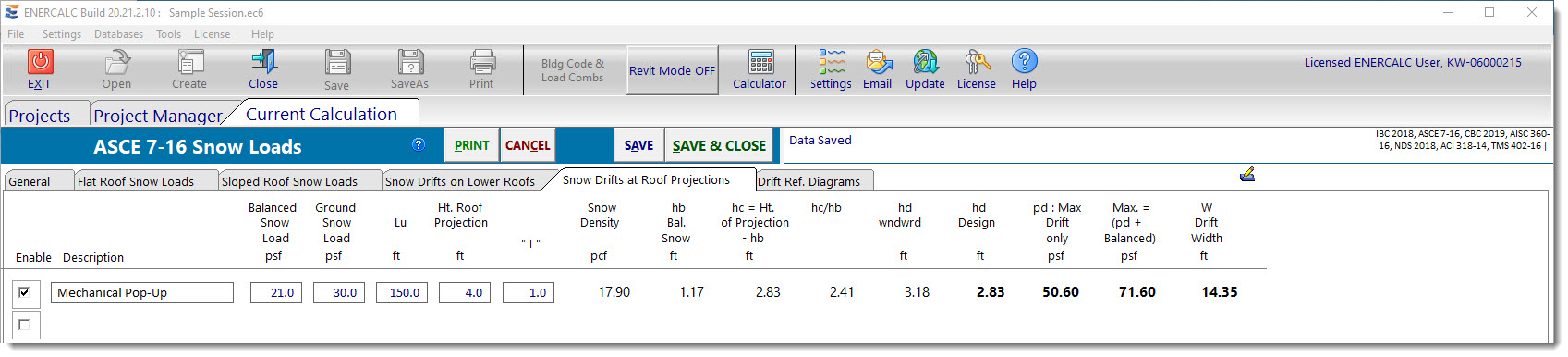Click the blue help icon beside ASCE 7-16 Snow Loads
The image size is (1568, 357).
419,144
